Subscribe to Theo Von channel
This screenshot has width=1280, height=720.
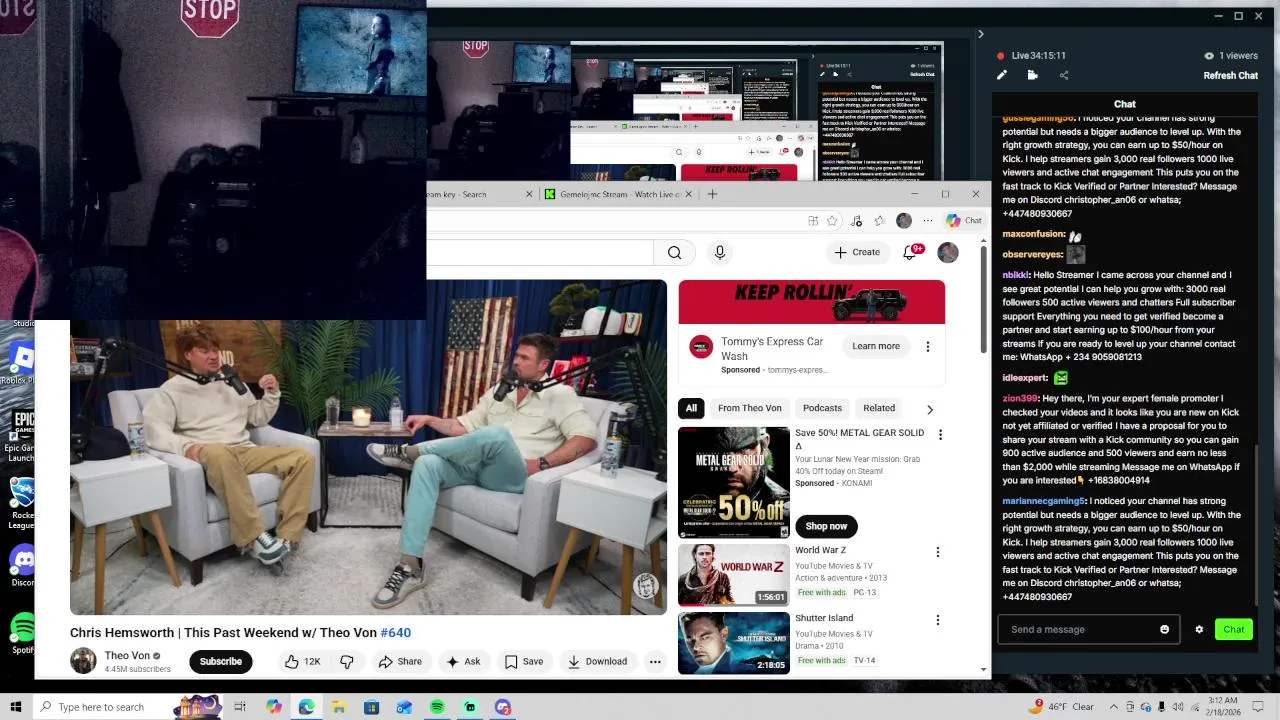(221, 661)
